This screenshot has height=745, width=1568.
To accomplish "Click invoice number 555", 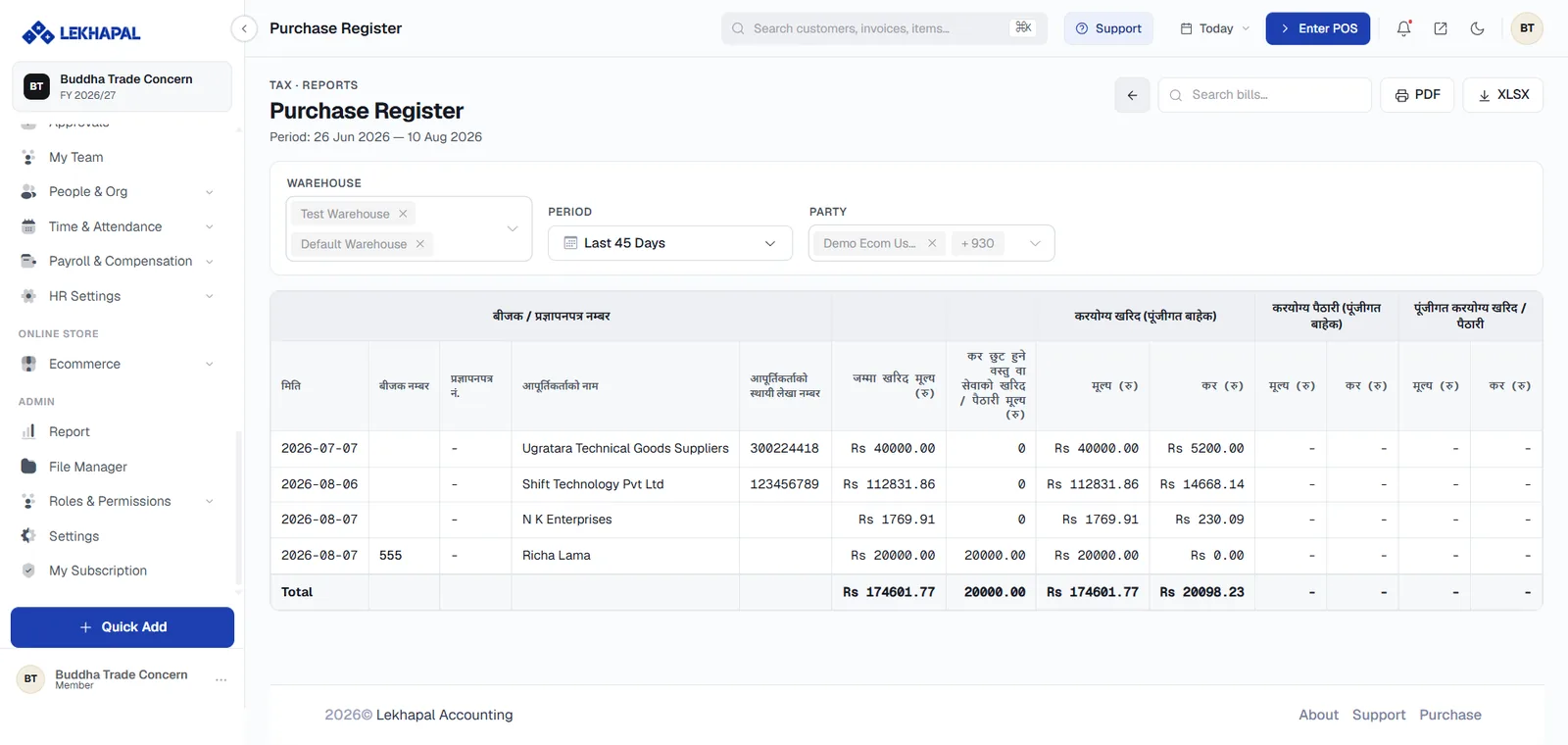I will click(390, 555).
